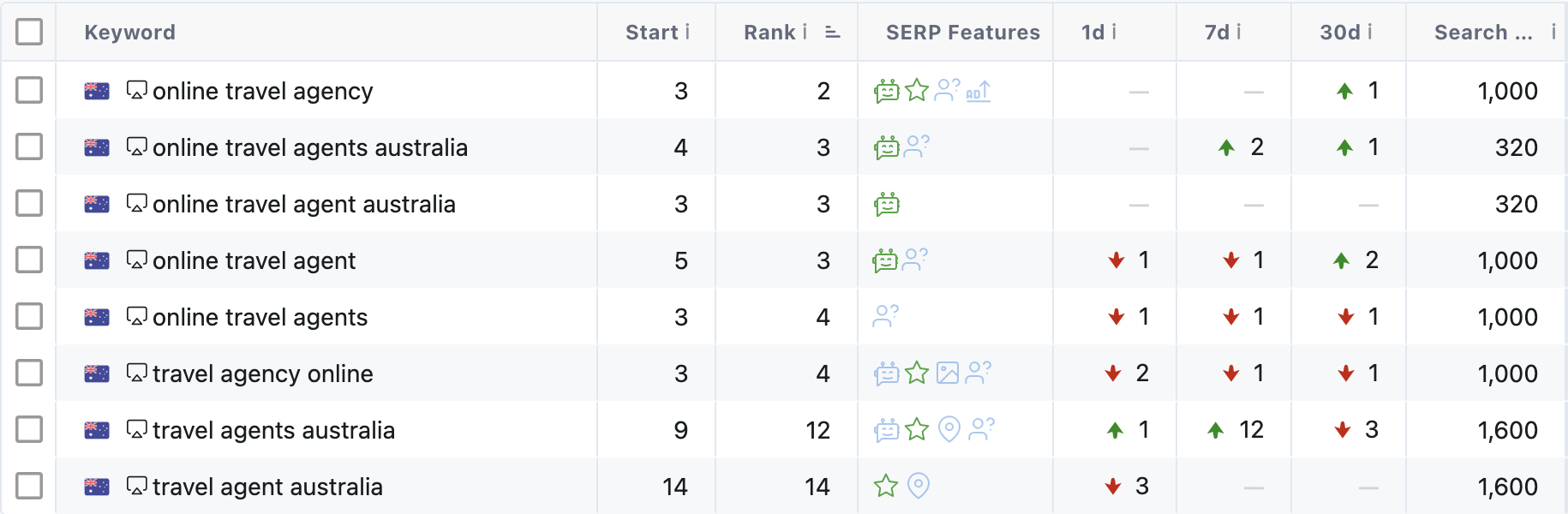1568x514 pixels.
Task: Click the ads icon for online travel agency
Action: (978, 91)
